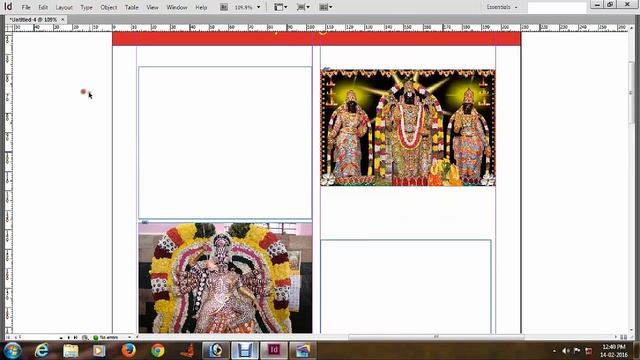
Task: Open the Type menu
Action: (86, 7)
